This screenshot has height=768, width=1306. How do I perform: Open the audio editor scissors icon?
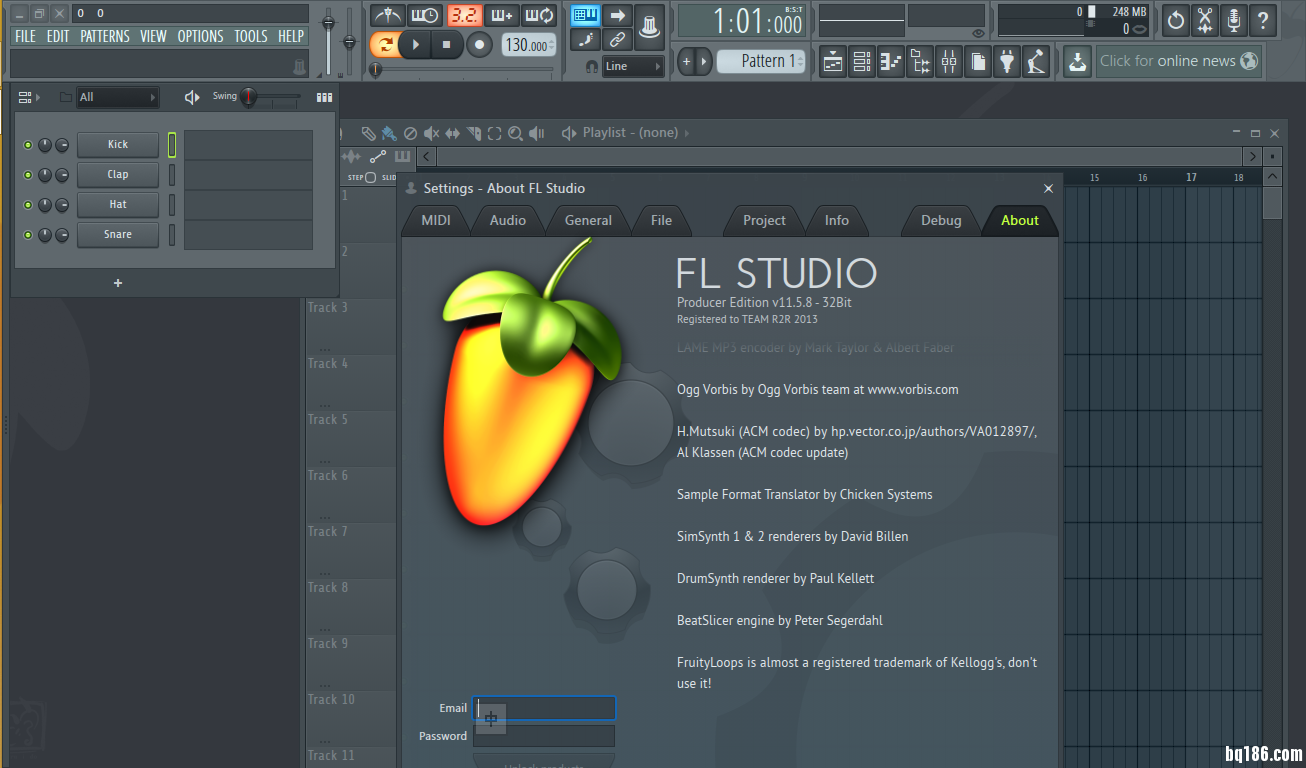[x=1205, y=19]
